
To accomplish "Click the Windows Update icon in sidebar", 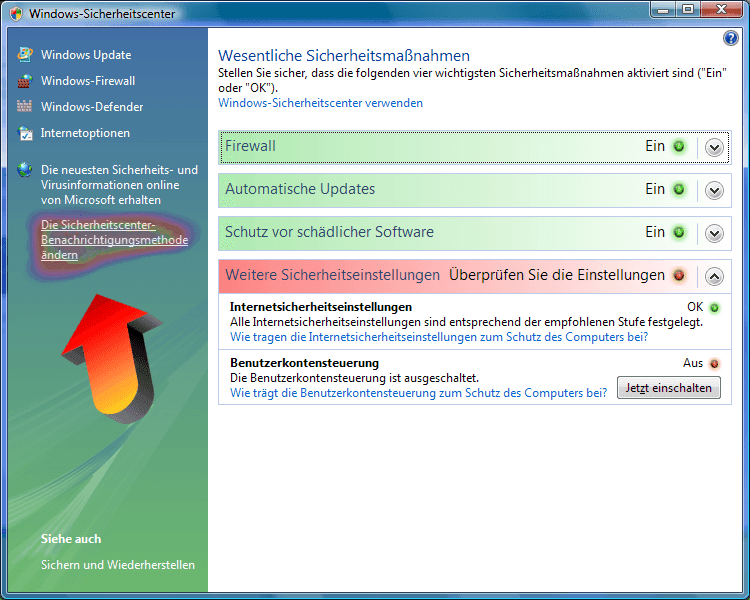I will [25, 55].
